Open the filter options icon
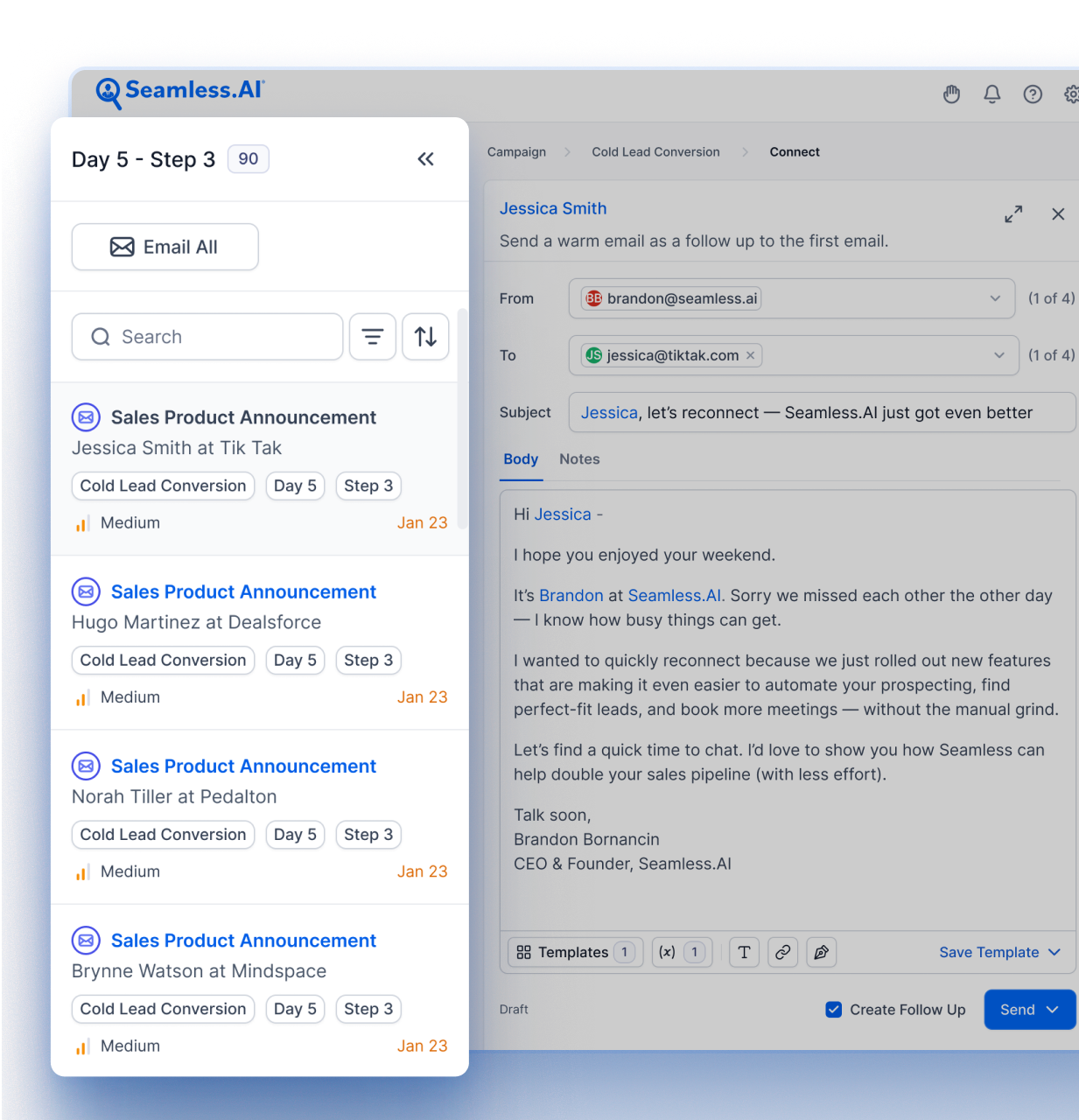 (x=373, y=337)
